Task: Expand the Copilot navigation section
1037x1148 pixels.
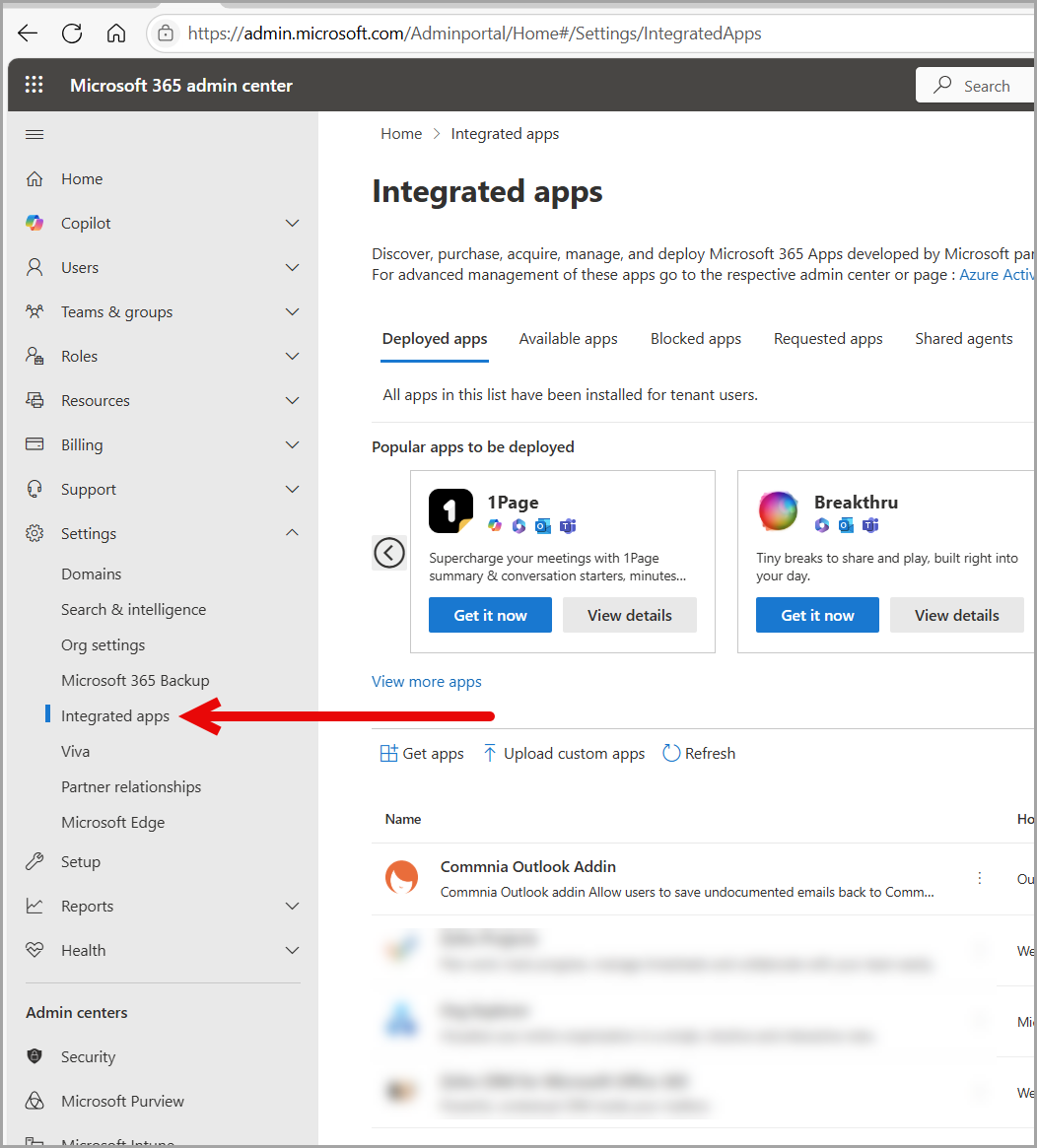Action: 292,223
